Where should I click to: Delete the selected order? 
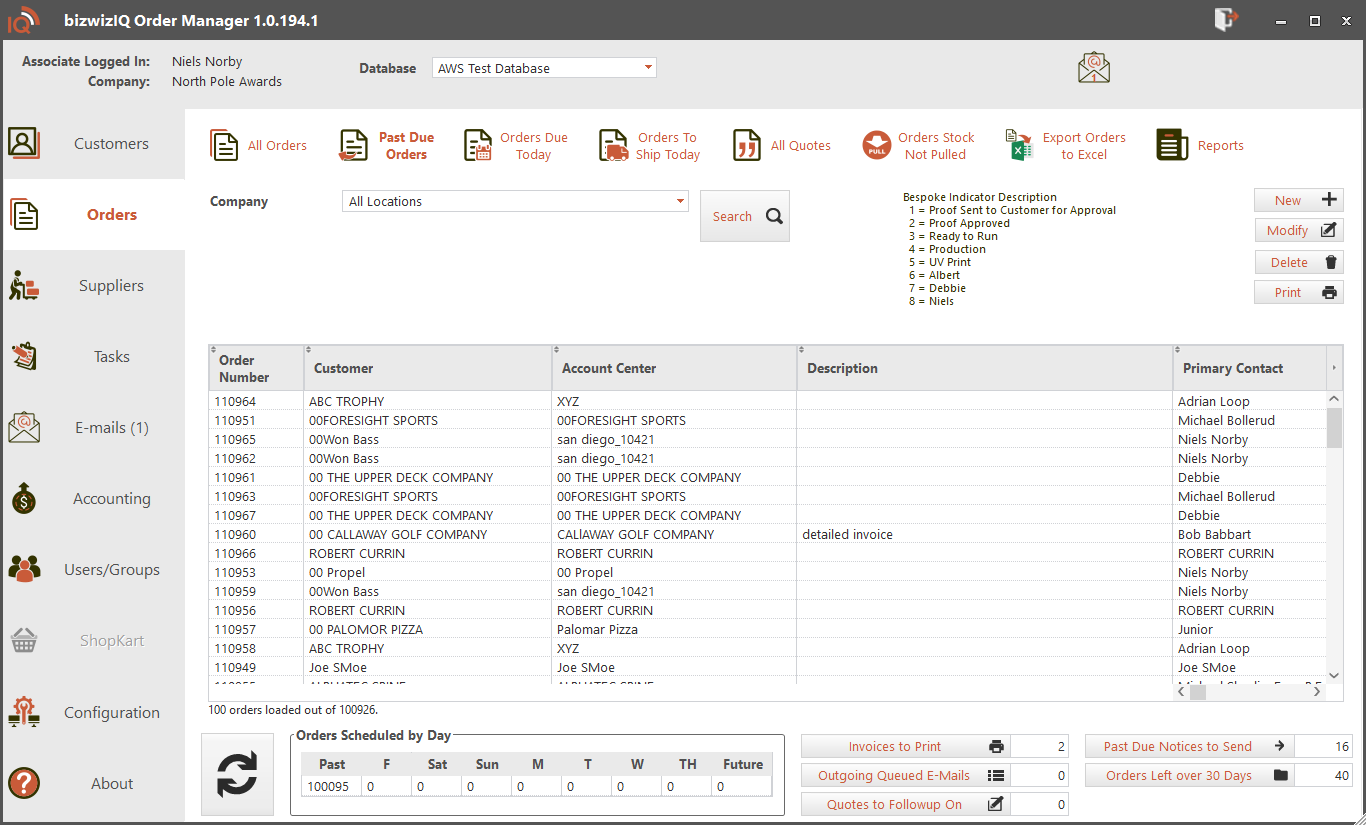click(x=1298, y=262)
